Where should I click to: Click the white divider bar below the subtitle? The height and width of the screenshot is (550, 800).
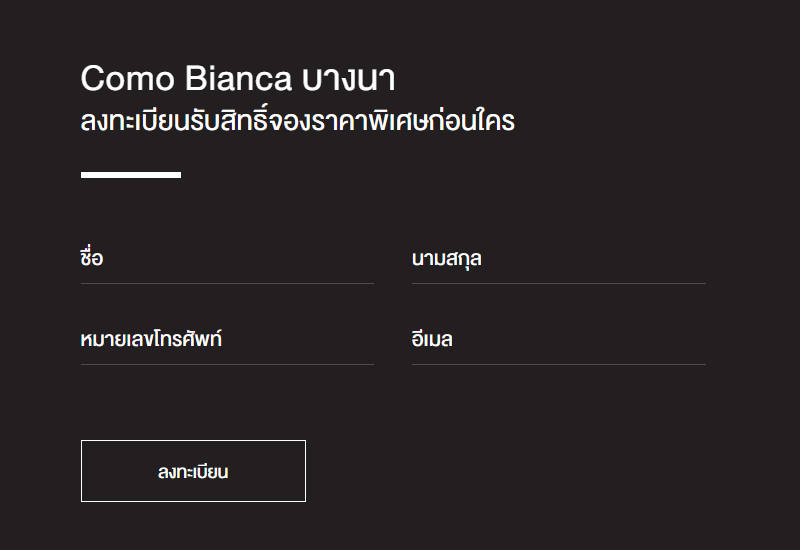131,175
